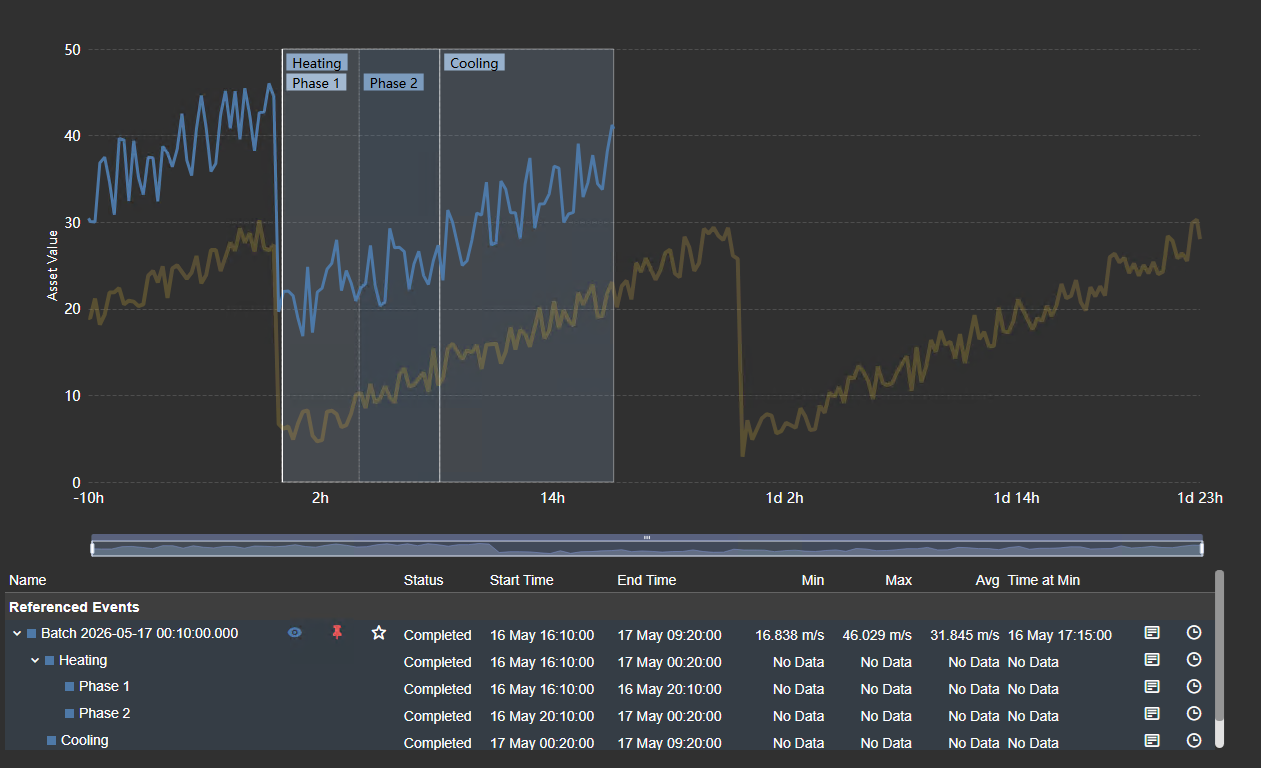This screenshot has height=768, width=1261.
Task: Open clock icon for Heating row
Action: click(1193, 660)
